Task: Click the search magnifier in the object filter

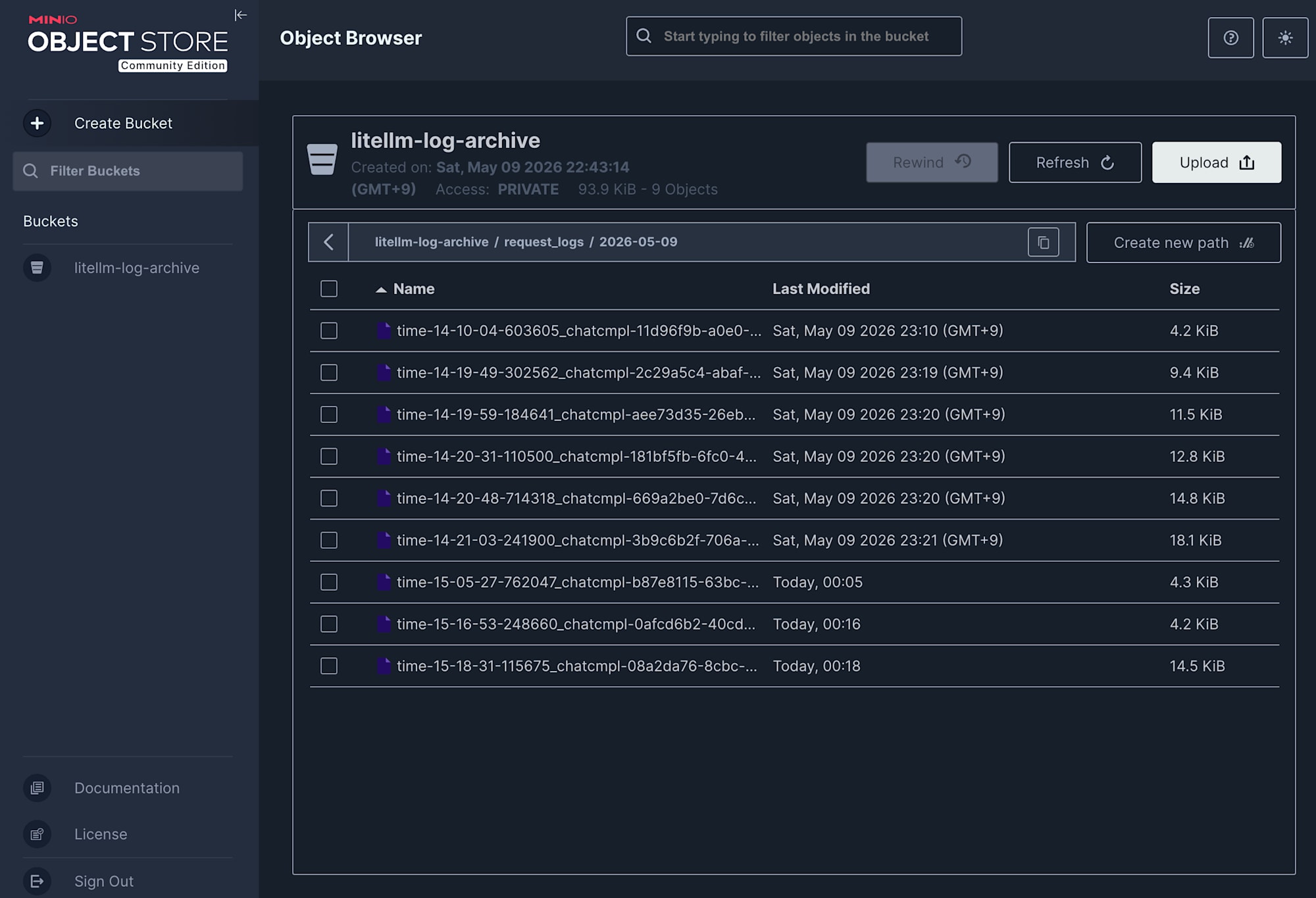Action: point(644,36)
